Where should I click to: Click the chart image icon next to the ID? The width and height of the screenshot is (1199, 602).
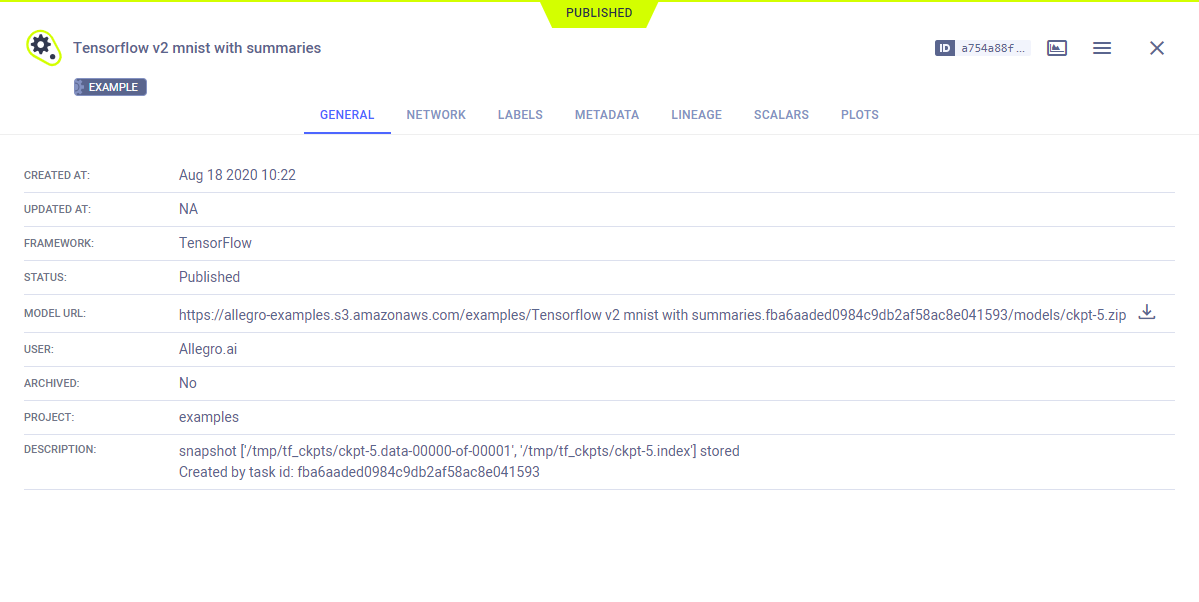pyautogui.click(x=1057, y=48)
